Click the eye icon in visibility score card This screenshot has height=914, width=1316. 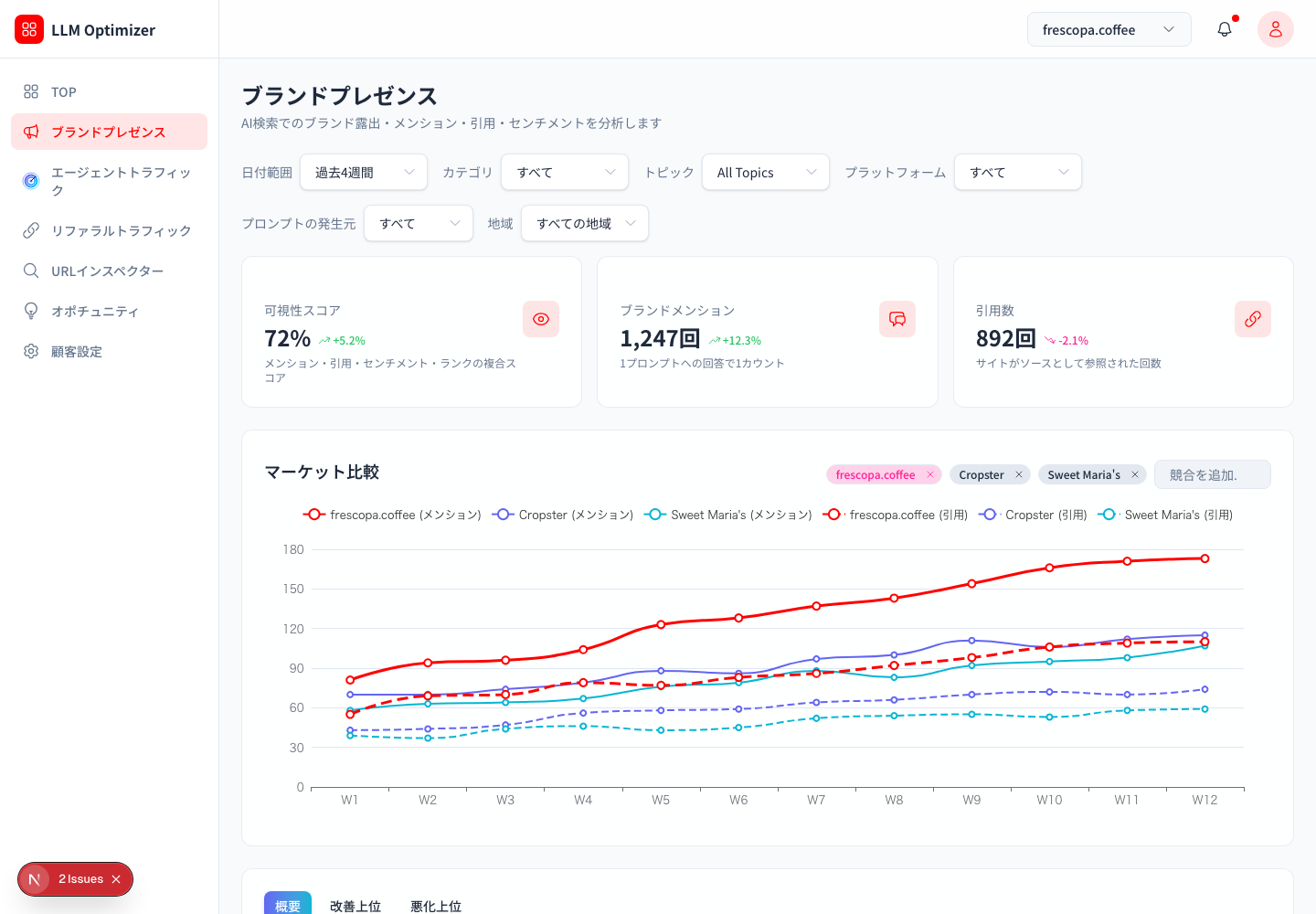[541, 319]
